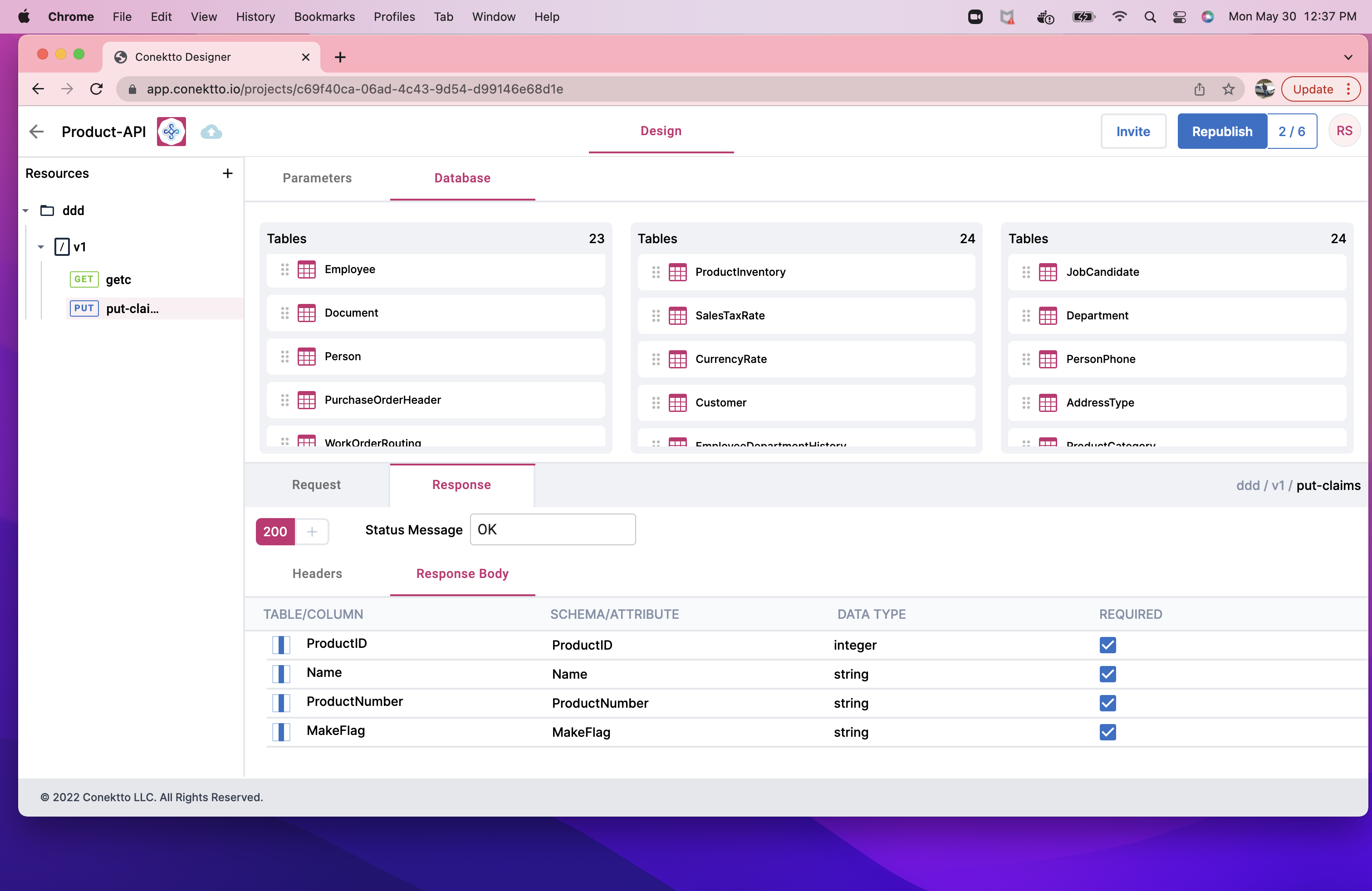Collapse the v1 path node
The image size is (1372, 891).
(40, 247)
